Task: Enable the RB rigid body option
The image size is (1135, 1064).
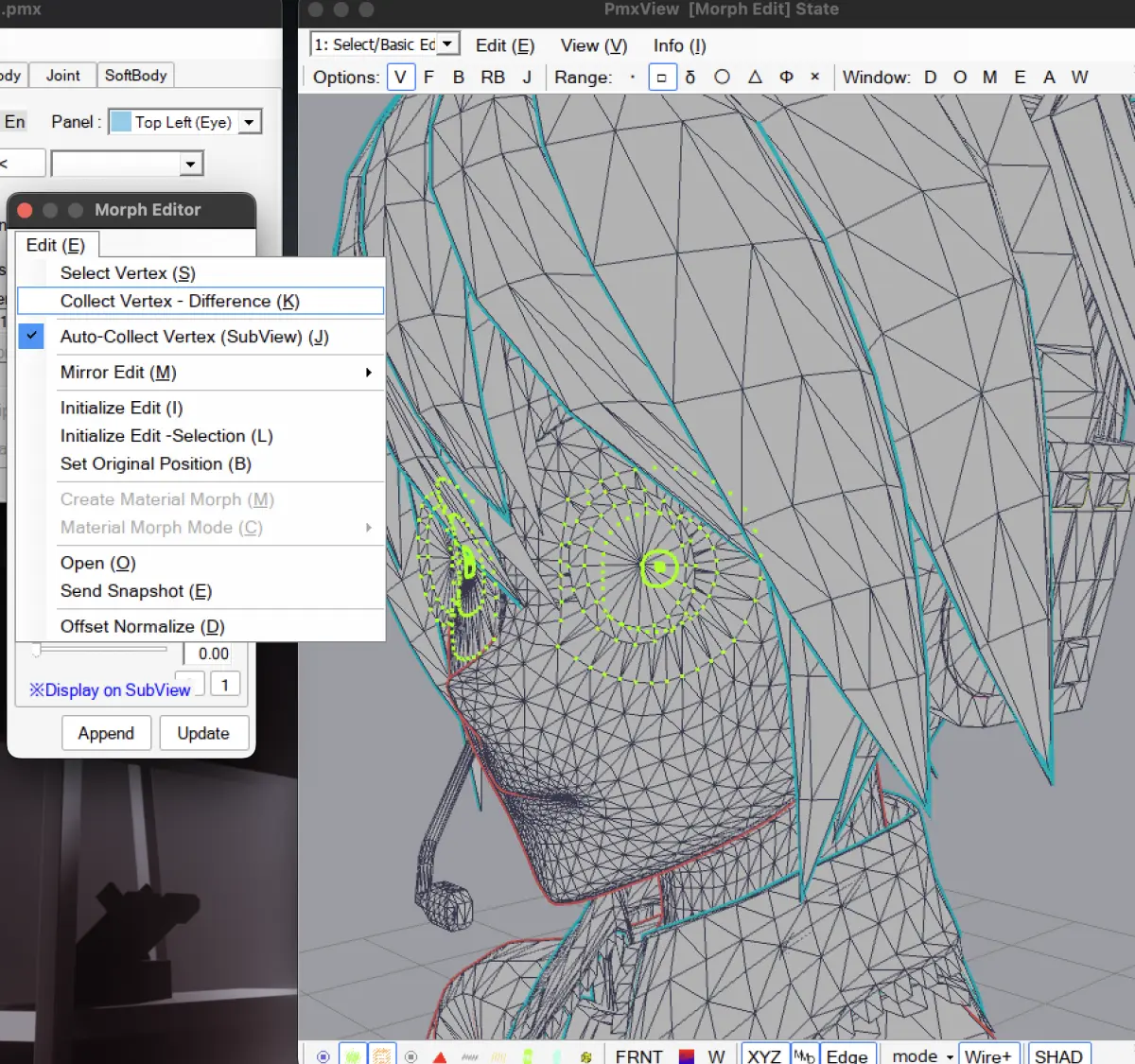Action: 493,78
